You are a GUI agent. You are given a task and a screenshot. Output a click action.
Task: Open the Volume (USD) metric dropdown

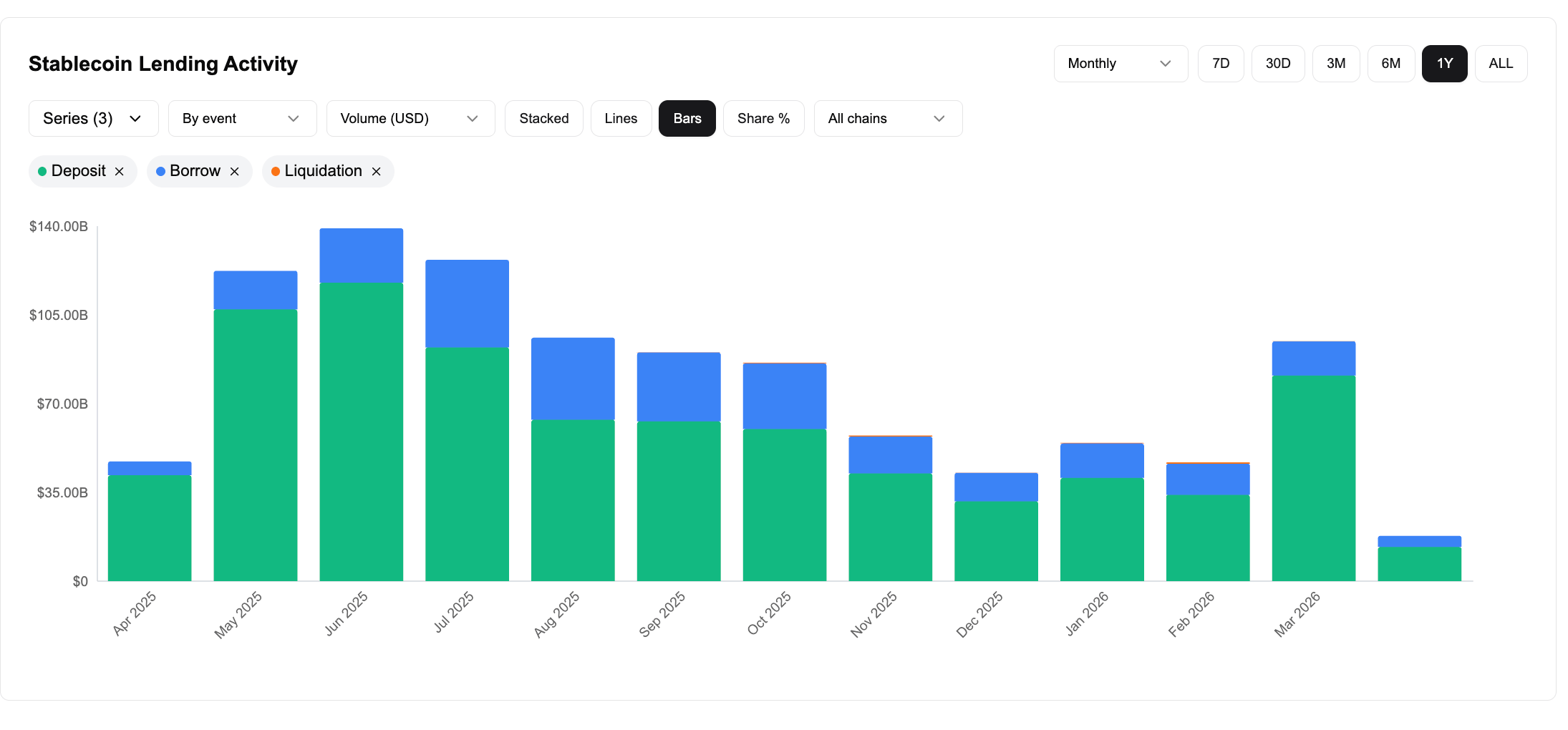[410, 118]
